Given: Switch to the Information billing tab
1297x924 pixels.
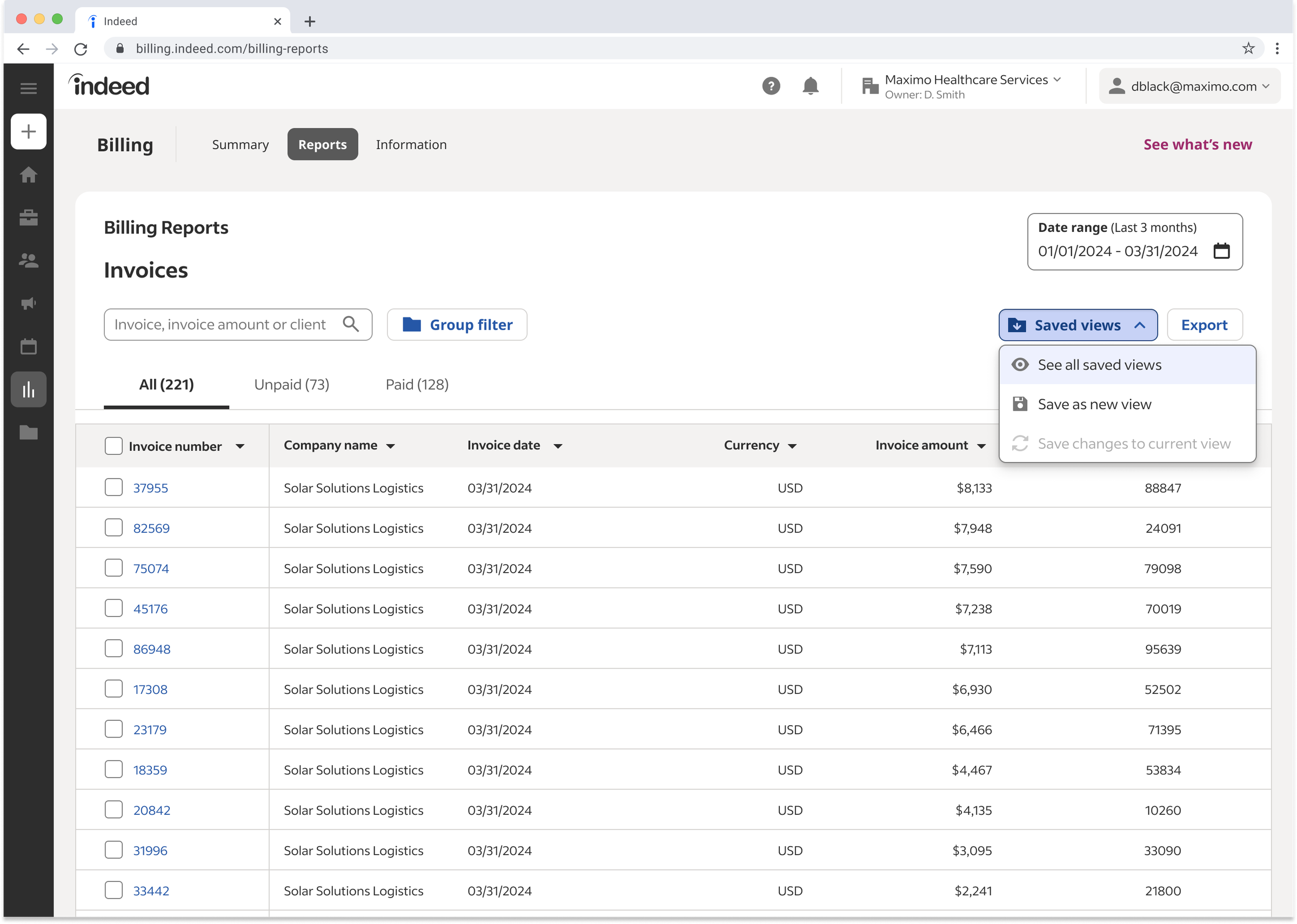Looking at the screenshot, I should (x=411, y=144).
